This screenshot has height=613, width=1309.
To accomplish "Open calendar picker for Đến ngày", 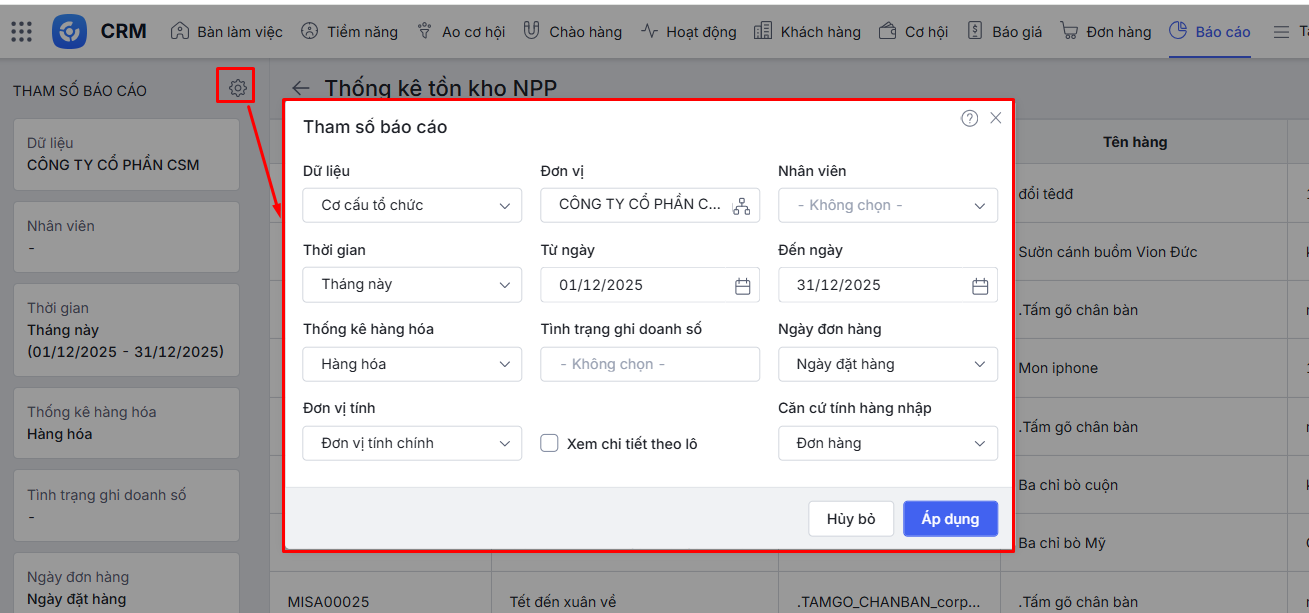I will pos(980,286).
